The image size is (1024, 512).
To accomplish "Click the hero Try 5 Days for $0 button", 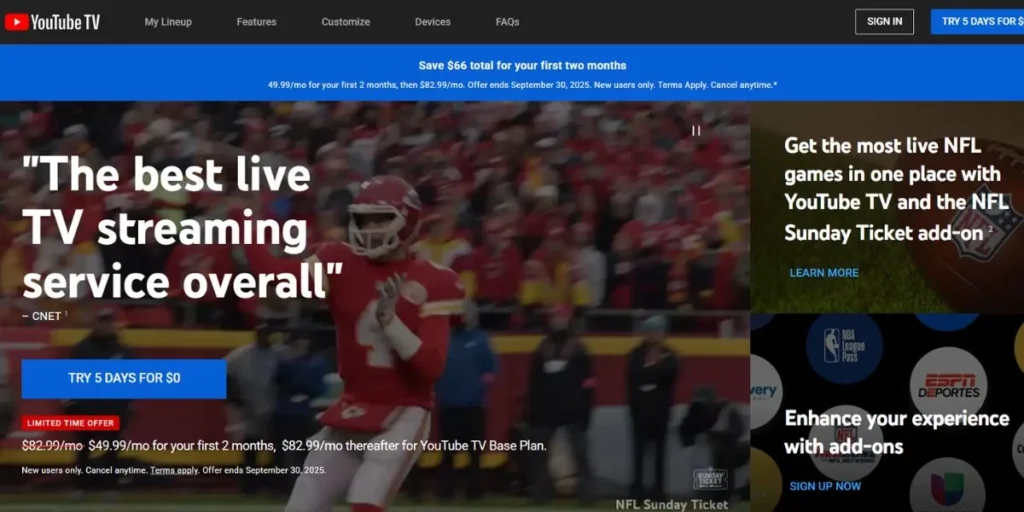I will [x=124, y=378].
